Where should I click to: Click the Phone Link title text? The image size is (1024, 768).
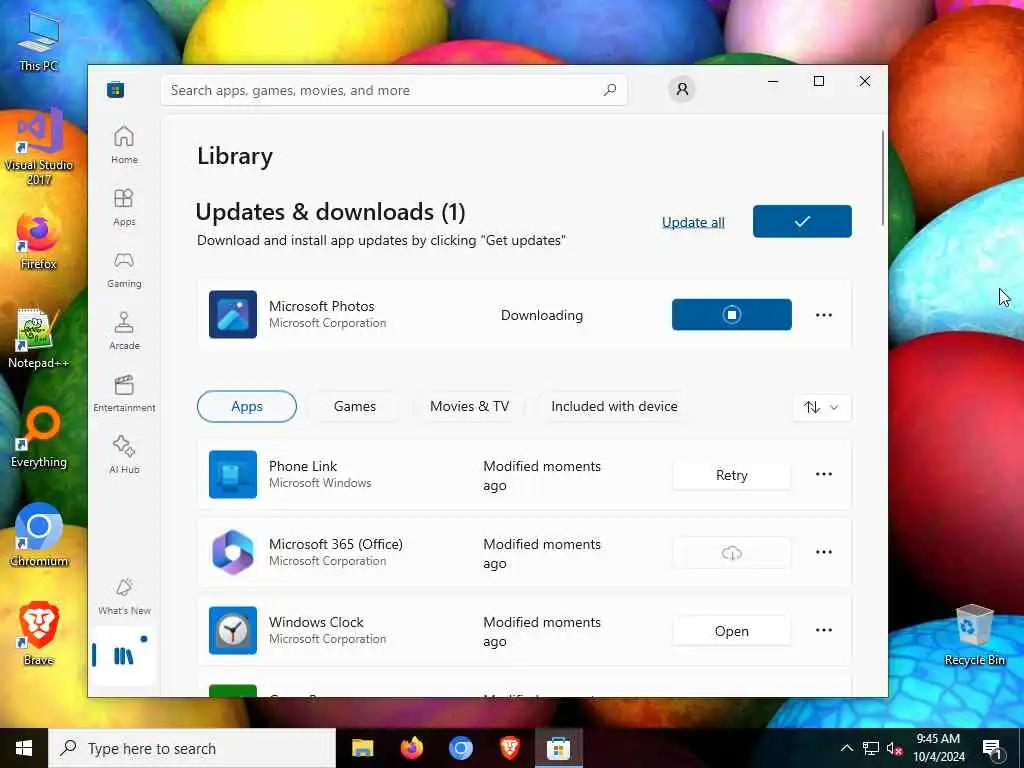pos(303,466)
